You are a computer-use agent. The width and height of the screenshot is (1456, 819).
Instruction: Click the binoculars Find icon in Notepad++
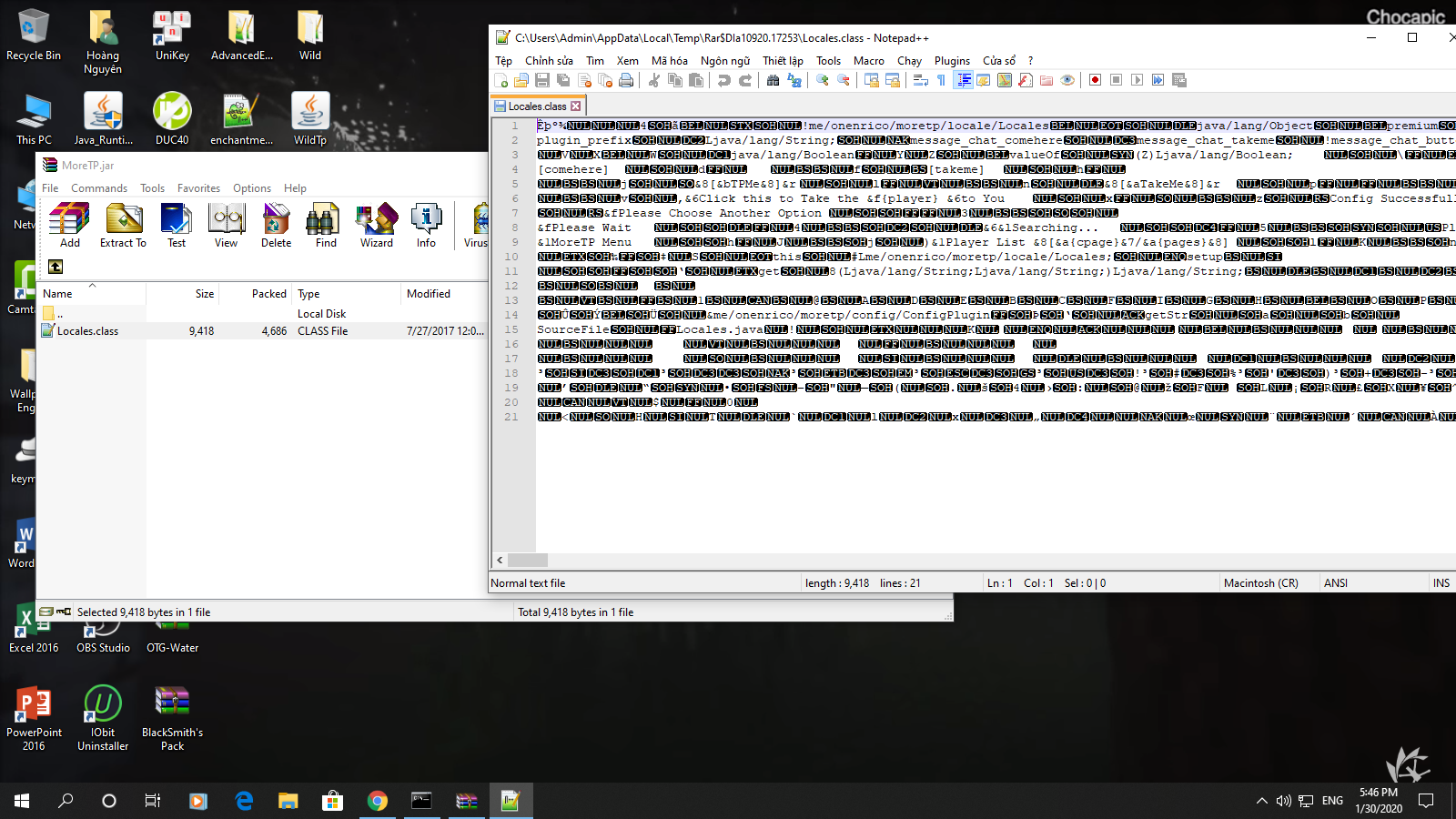click(773, 80)
